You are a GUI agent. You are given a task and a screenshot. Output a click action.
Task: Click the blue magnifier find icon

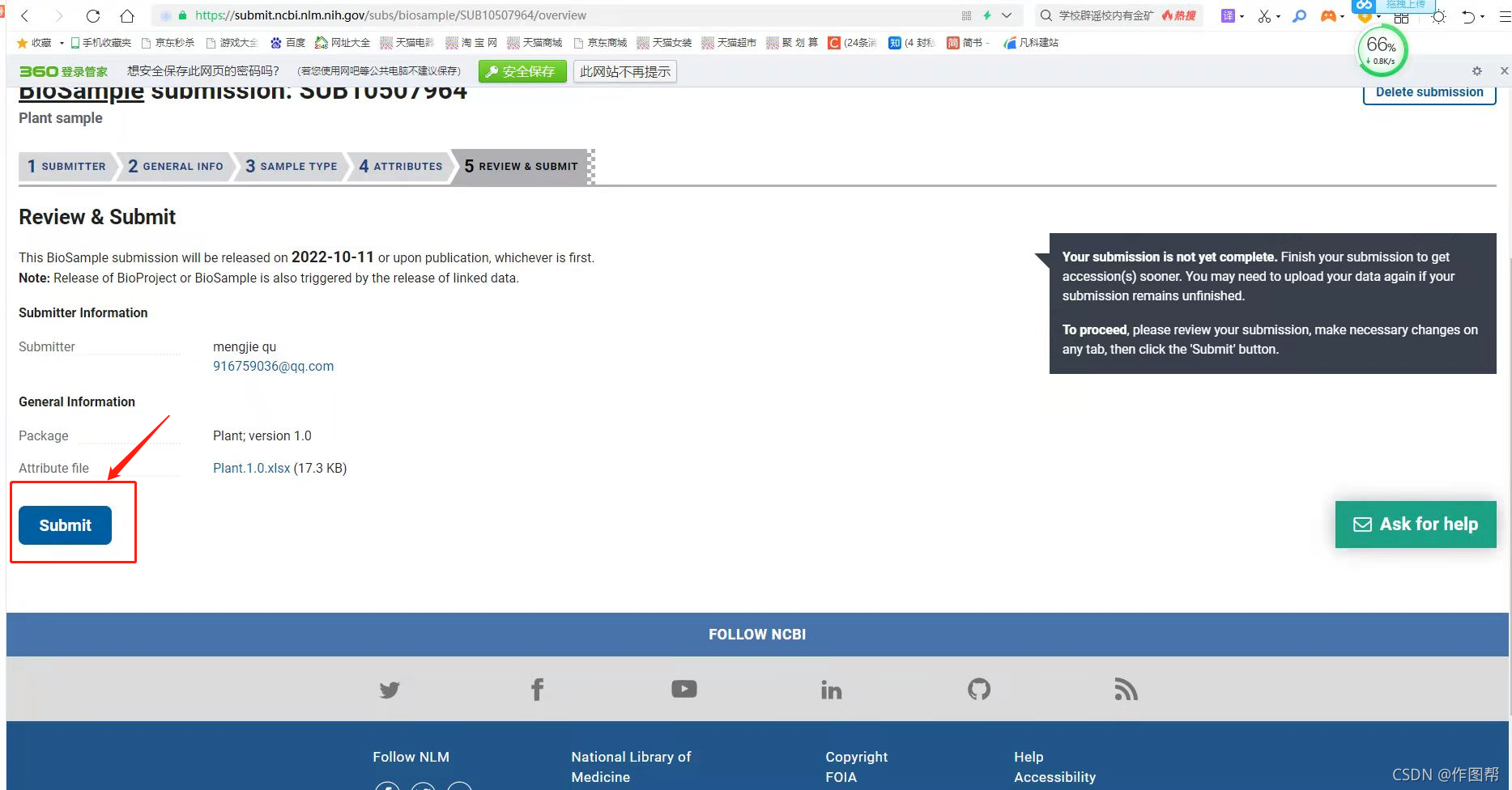[1299, 15]
